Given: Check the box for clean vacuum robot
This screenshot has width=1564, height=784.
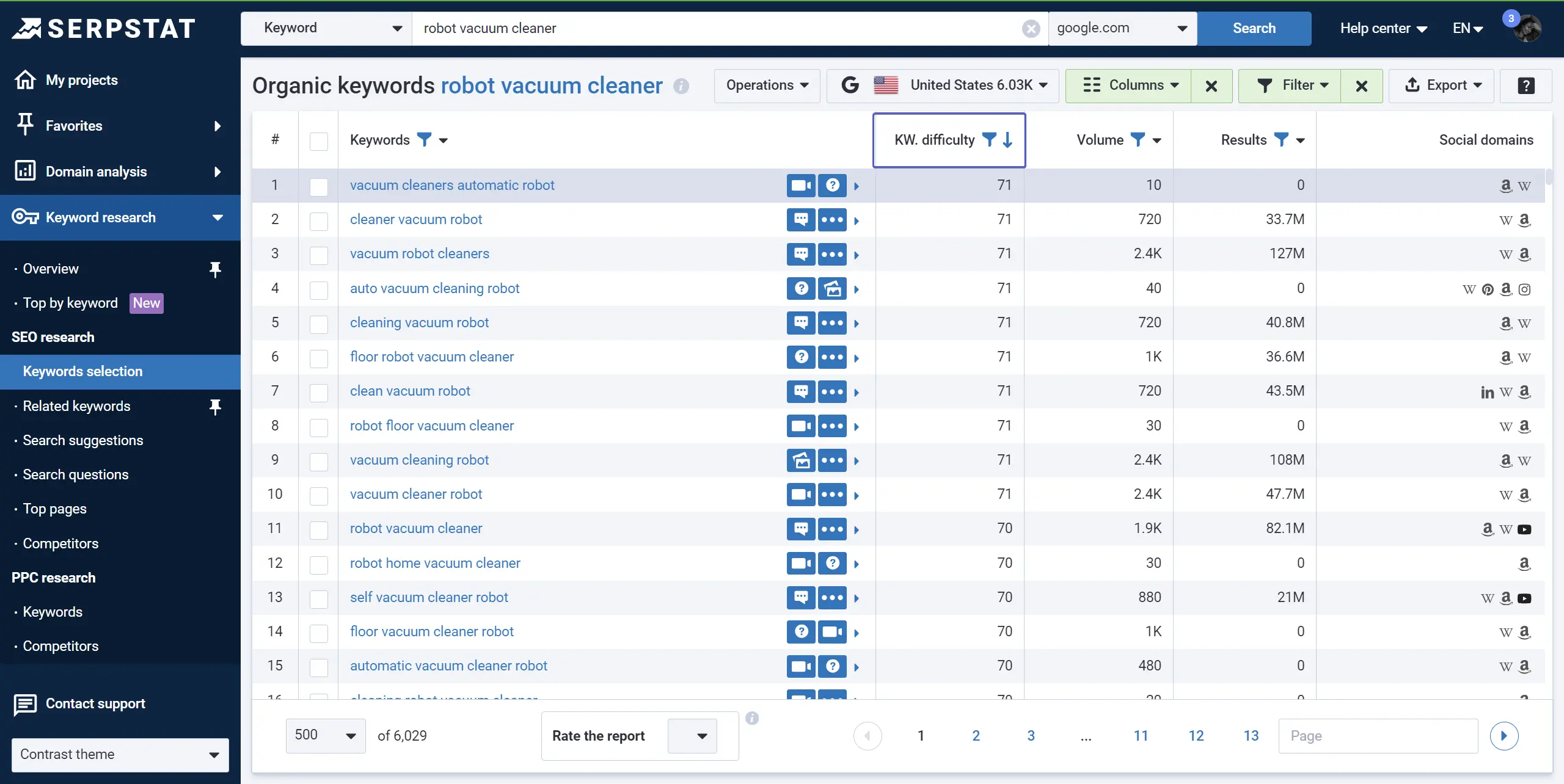Looking at the screenshot, I should (x=319, y=392).
